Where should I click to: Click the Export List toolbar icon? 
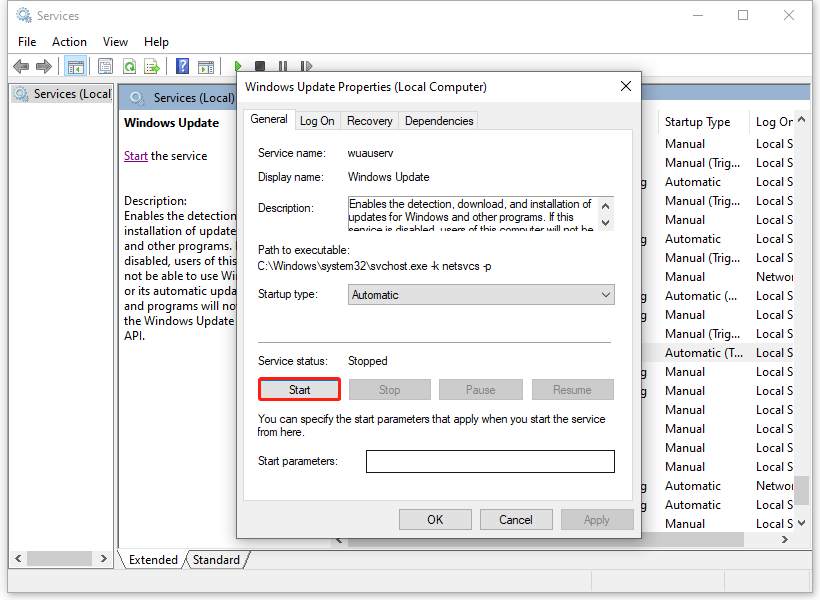152,66
